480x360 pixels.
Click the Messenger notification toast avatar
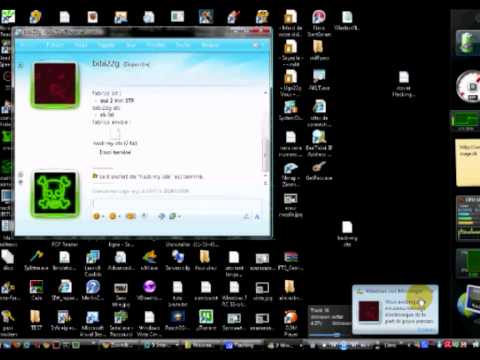point(369,312)
